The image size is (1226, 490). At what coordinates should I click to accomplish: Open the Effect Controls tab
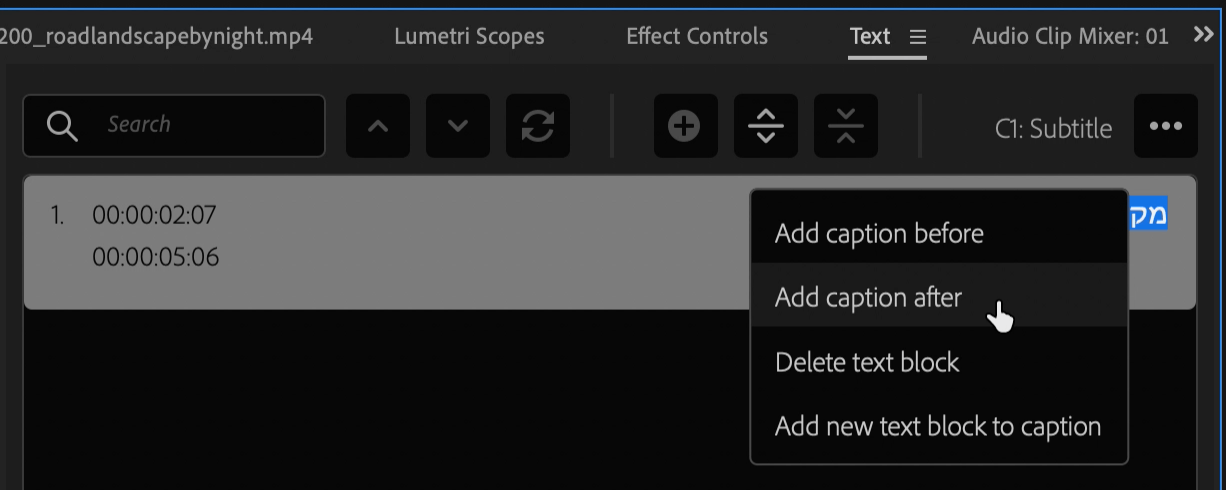pos(697,37)
